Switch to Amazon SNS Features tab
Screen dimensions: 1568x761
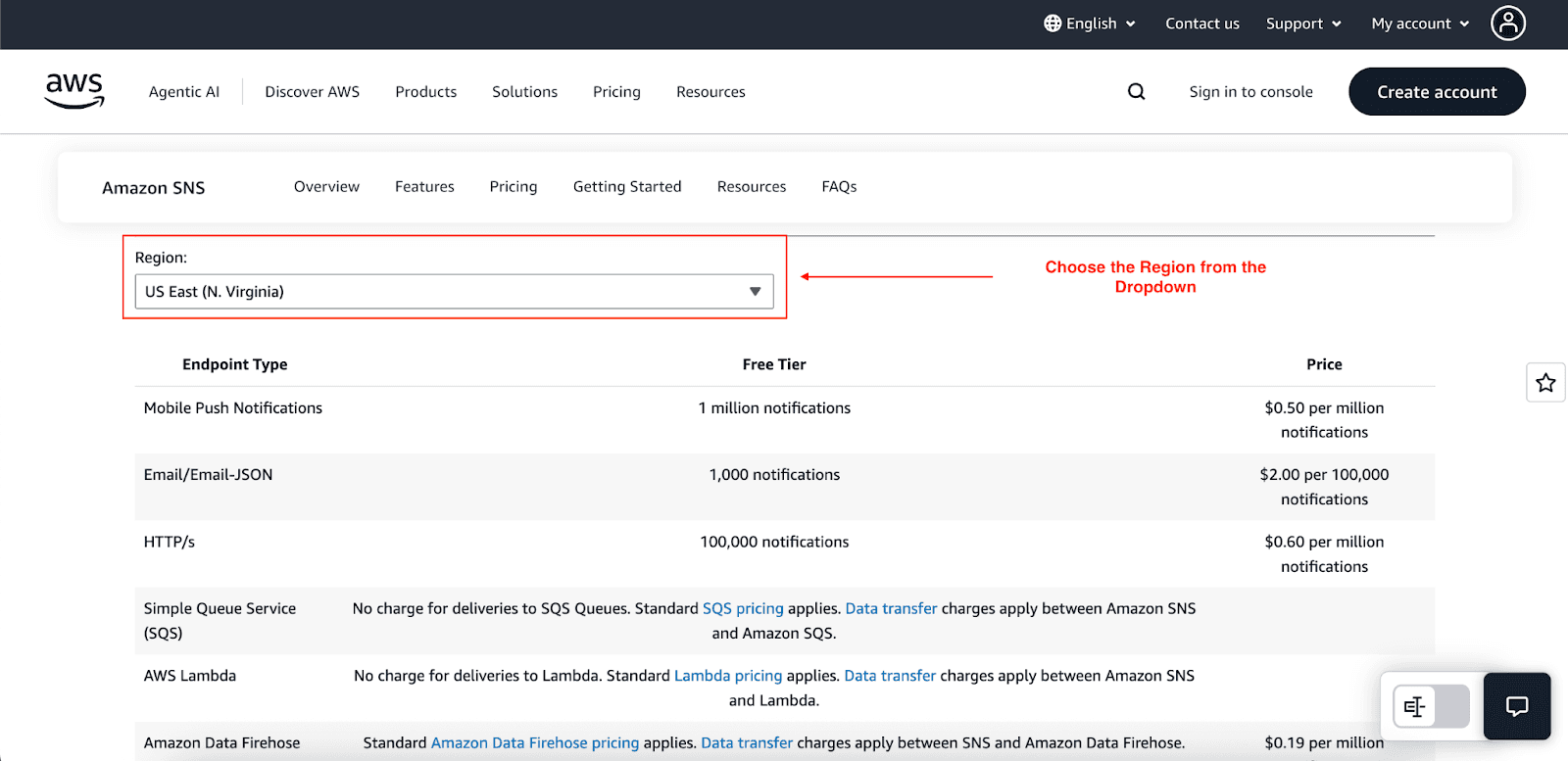pos(424,186)
